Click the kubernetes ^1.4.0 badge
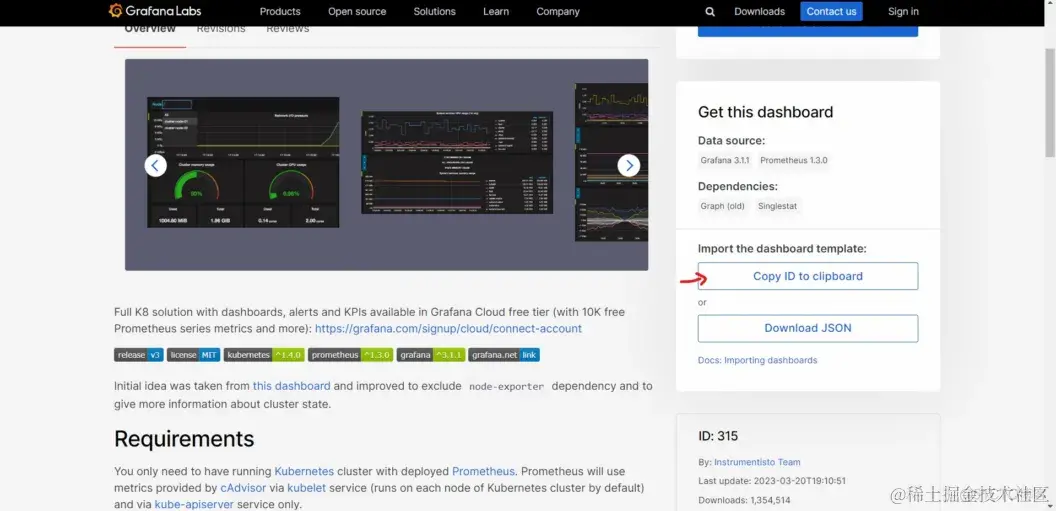 pos(264,355)
